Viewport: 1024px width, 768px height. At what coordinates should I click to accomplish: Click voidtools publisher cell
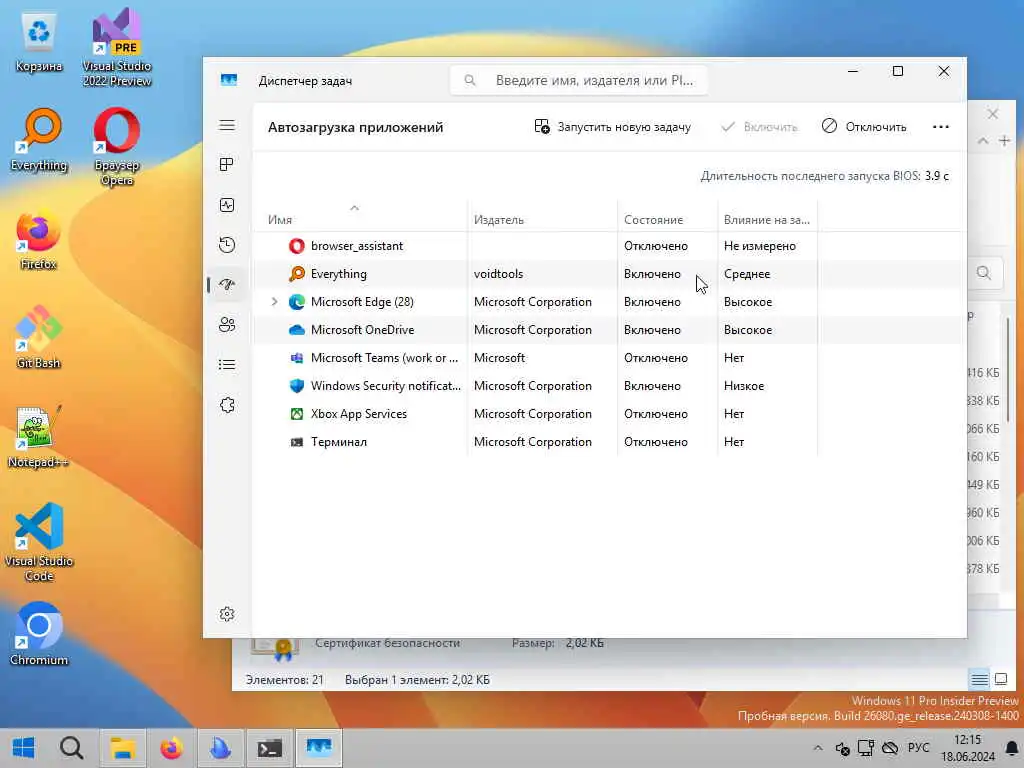click(498, 274)
